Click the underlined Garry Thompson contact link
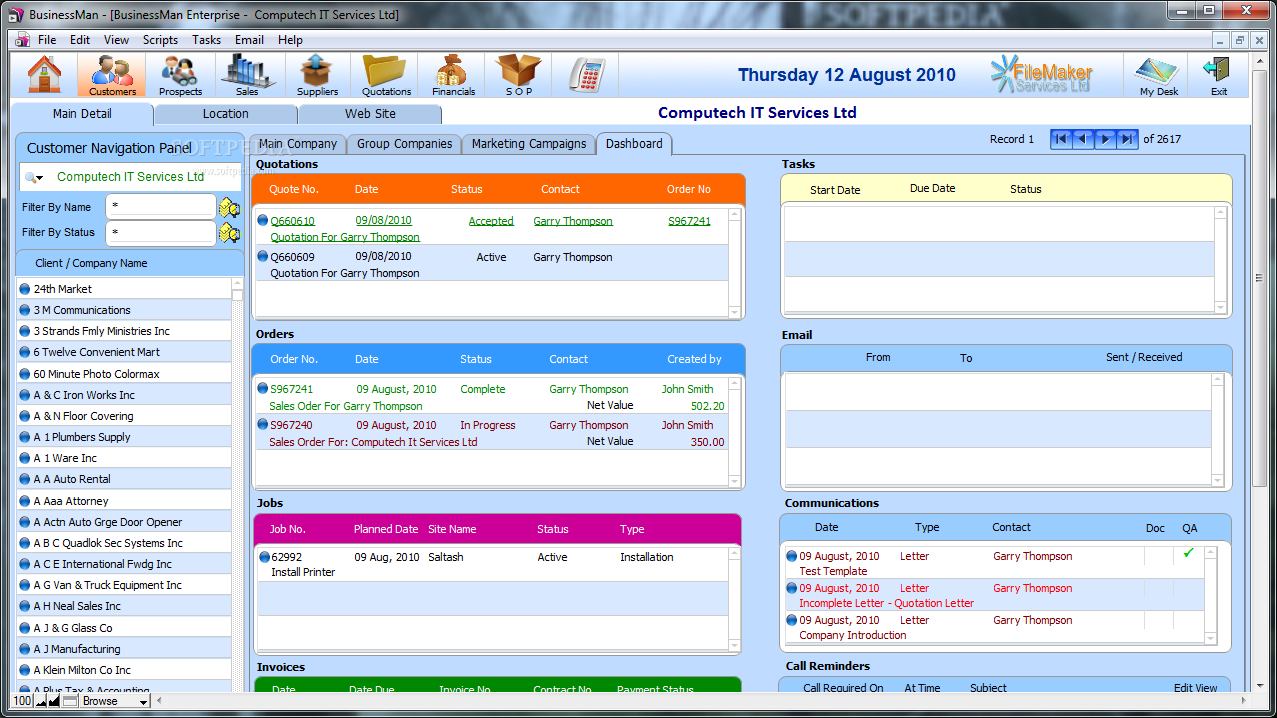The image size is (1277, 718). pos(573,221)
